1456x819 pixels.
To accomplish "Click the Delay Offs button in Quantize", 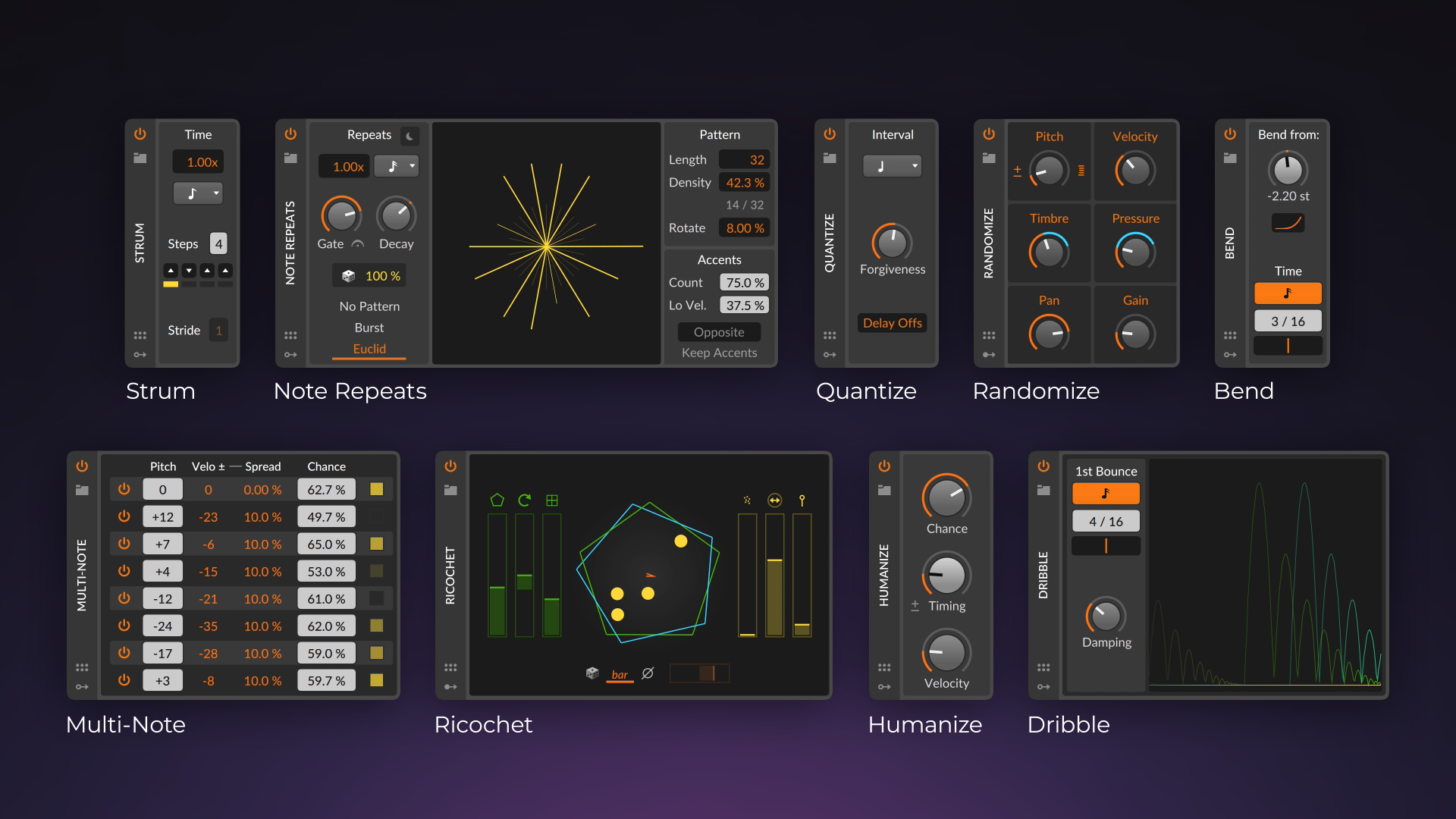I will (892, 323).
